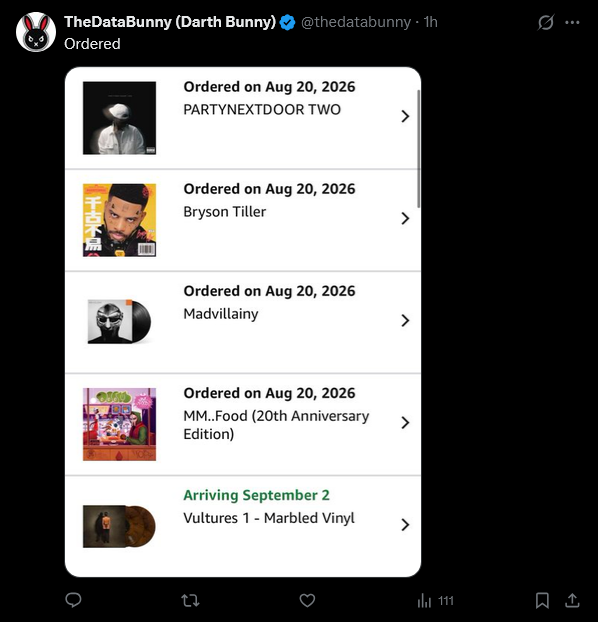Expand the Bryson Tiller order chevron
Screen dimensions: 598x622
405,218
